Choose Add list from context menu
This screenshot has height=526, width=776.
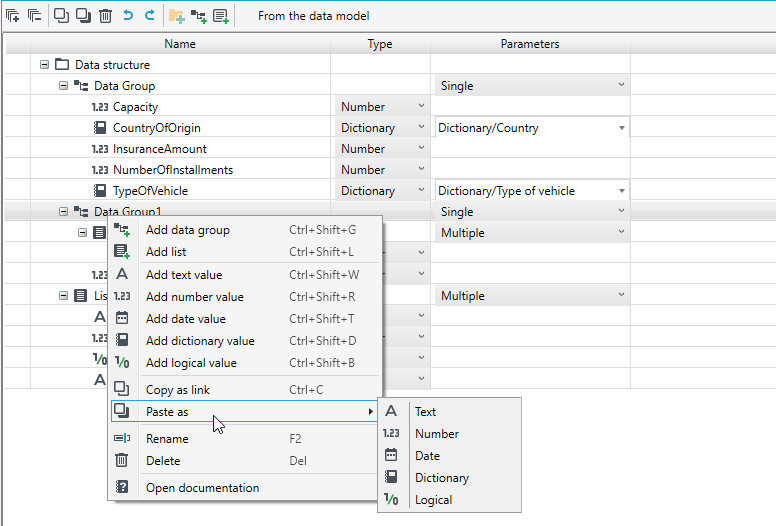(245, 251)
